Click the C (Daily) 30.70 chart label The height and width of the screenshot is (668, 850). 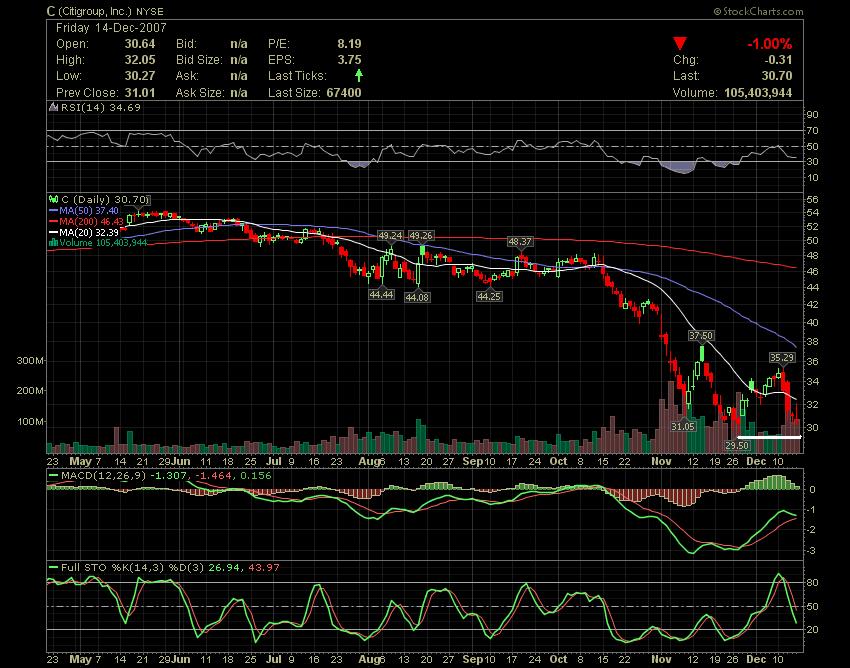105,200
